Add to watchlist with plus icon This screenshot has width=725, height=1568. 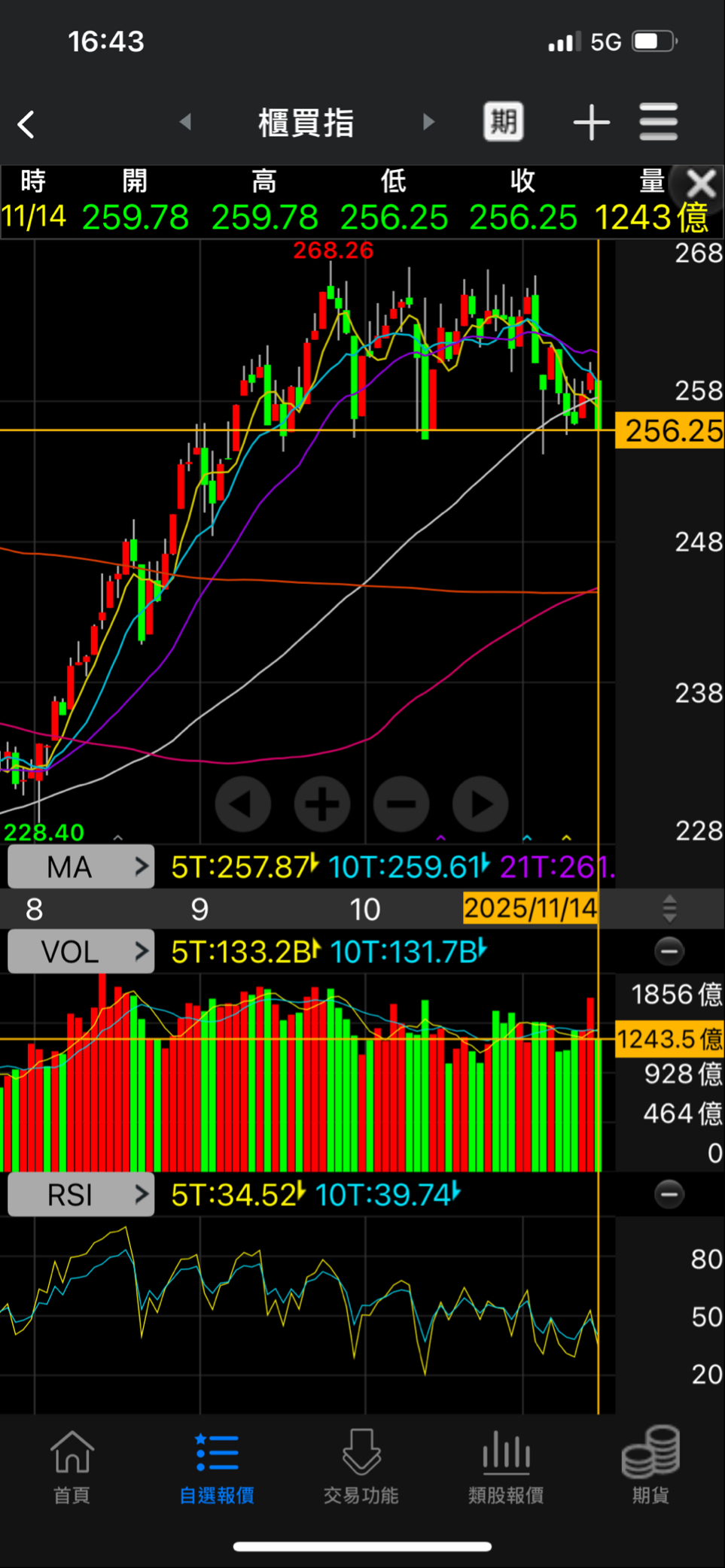(x=591, y=123)
